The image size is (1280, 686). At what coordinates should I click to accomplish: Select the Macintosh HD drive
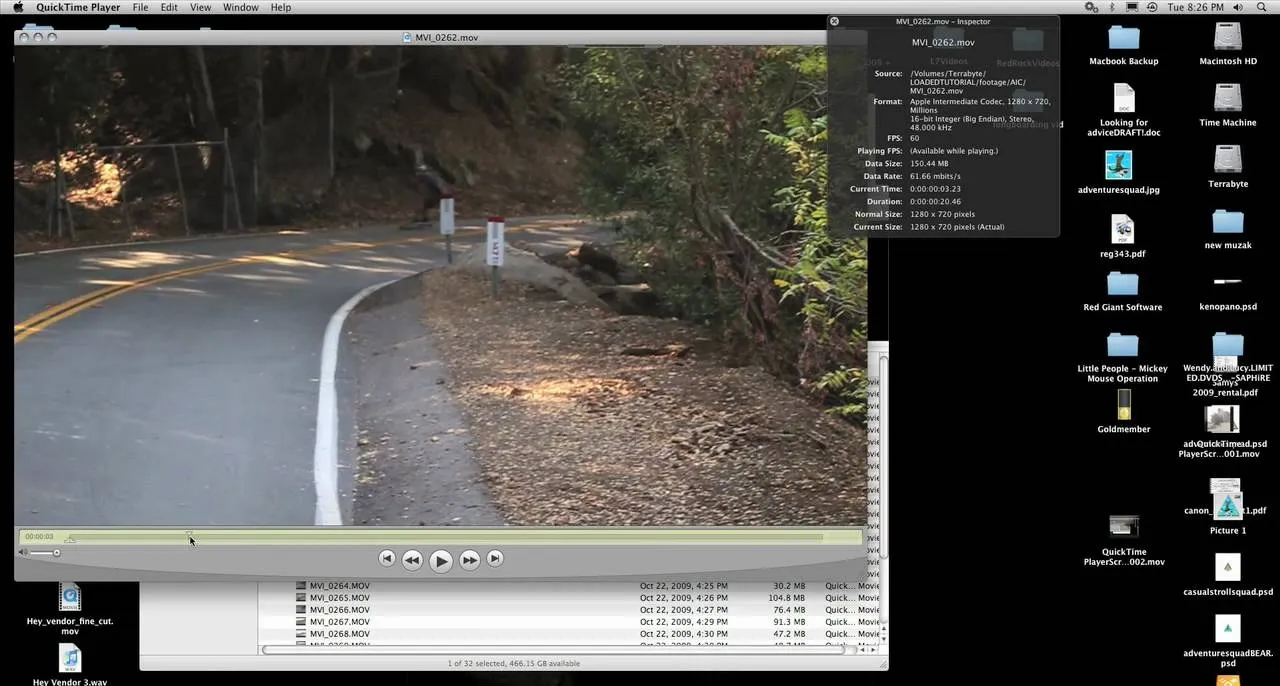[1228, 38]
